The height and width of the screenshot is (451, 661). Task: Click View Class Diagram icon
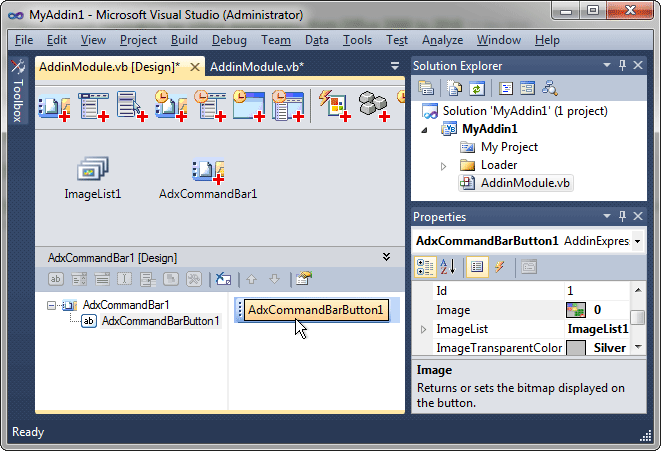pyautogui.click(x=550, y=88)
